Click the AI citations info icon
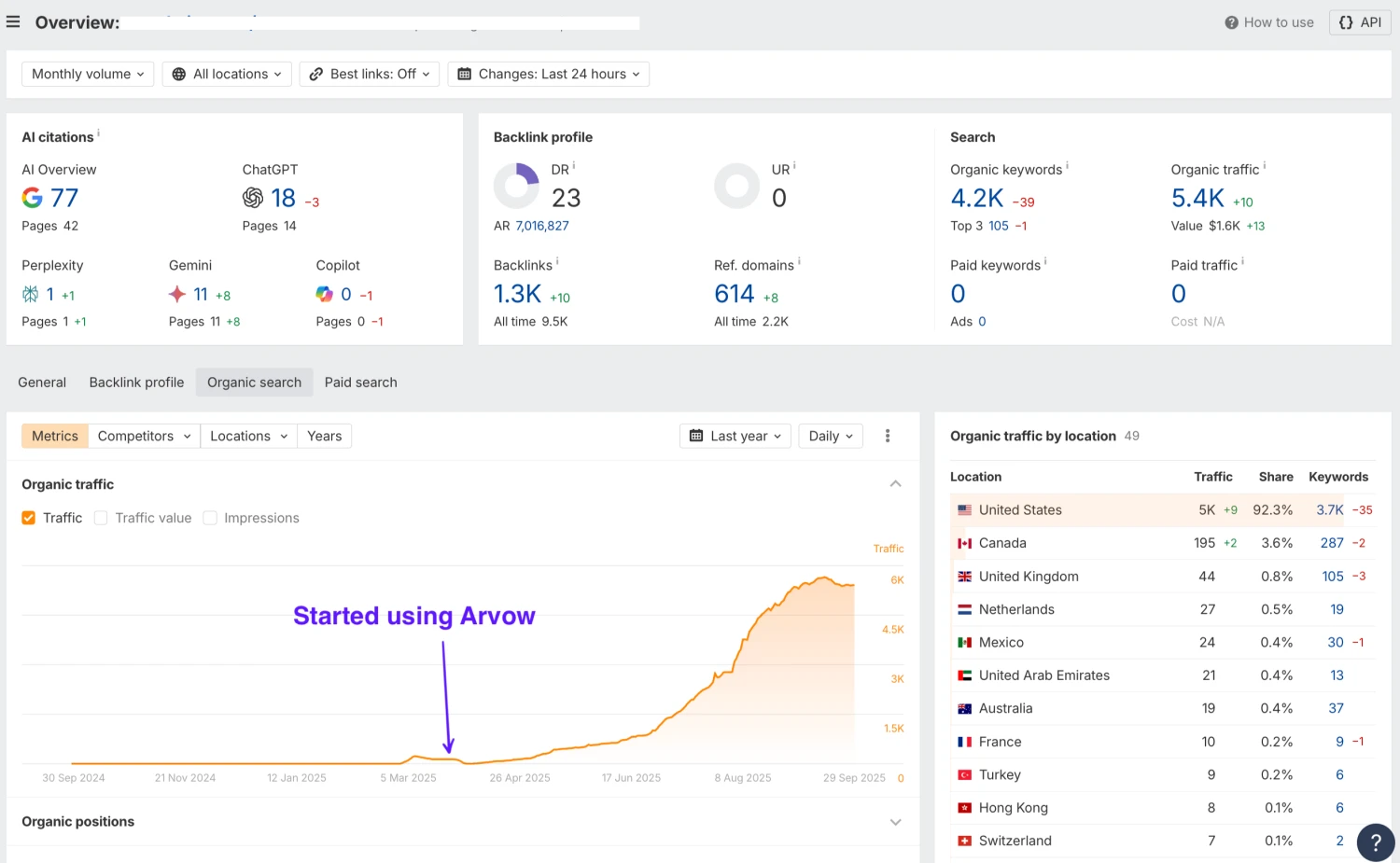 [x=99, y=133]
